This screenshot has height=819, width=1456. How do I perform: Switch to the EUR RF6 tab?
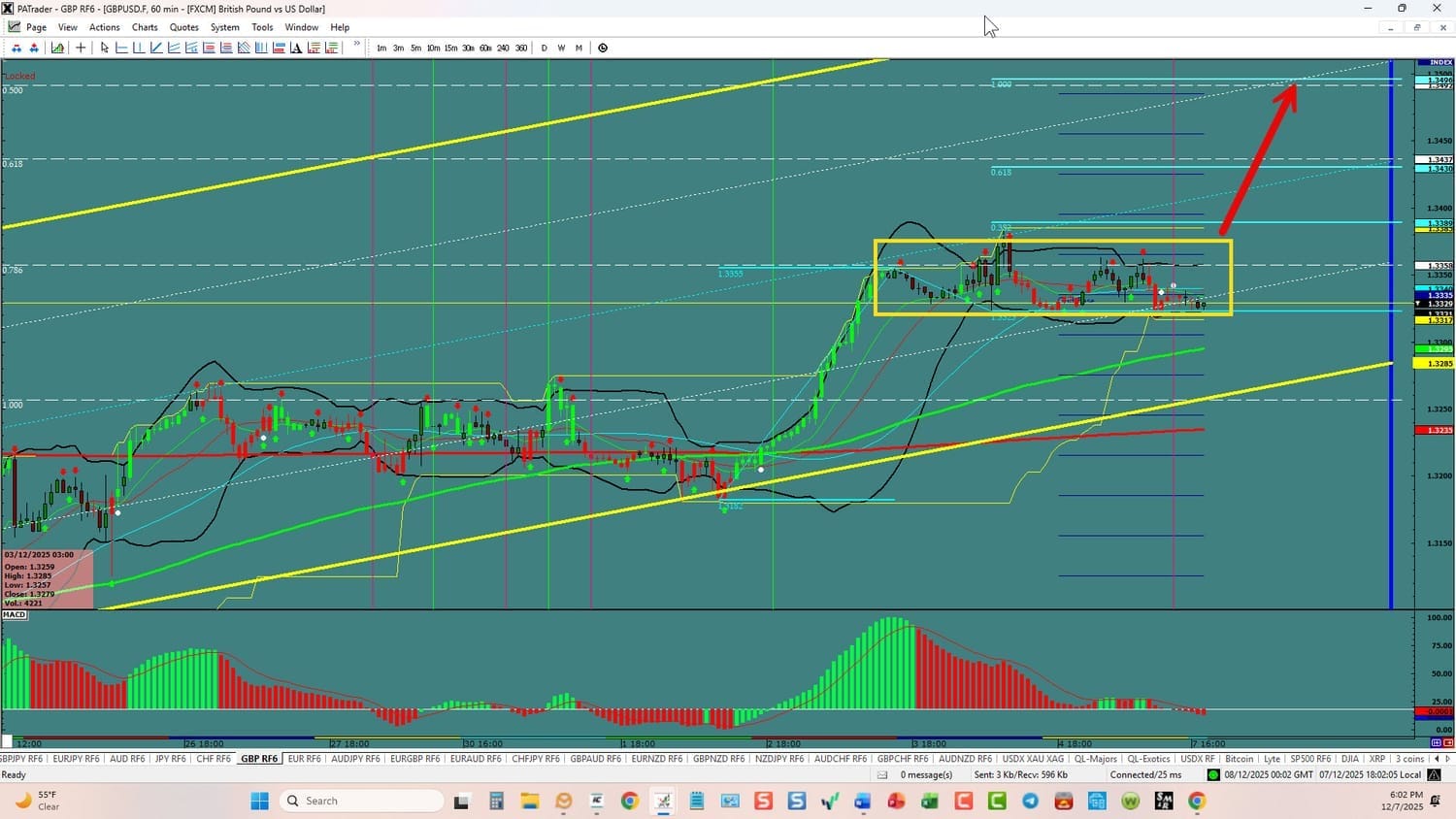click(x=305, y=759)
